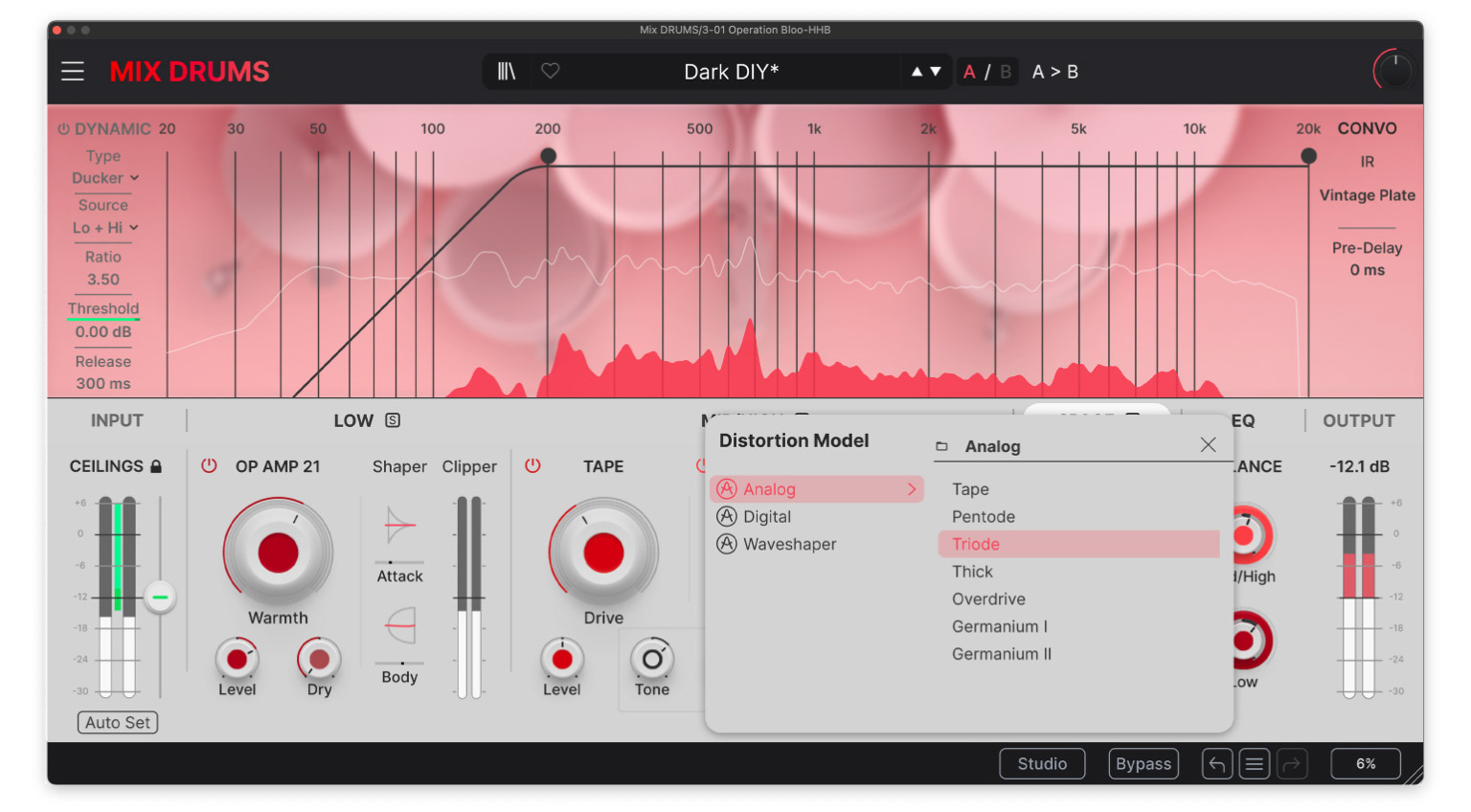
Task: Click the lock icon next to CEILINGS
Action: click(158, 466)
